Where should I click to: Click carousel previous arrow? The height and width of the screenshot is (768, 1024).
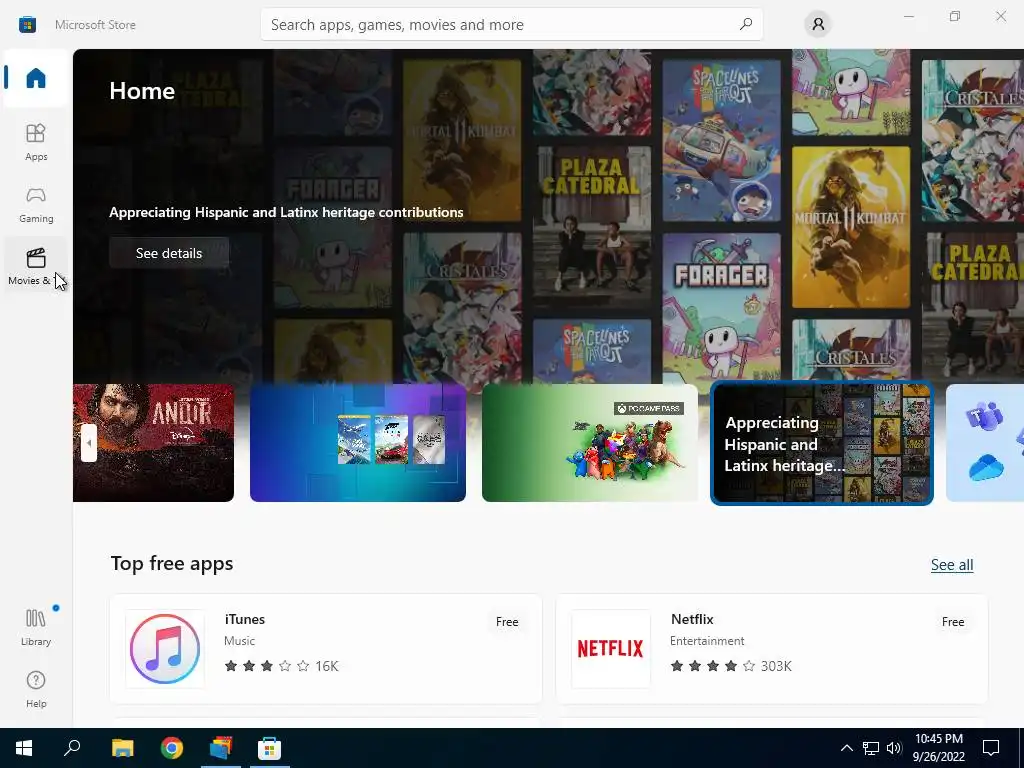[x=89, y=443]
